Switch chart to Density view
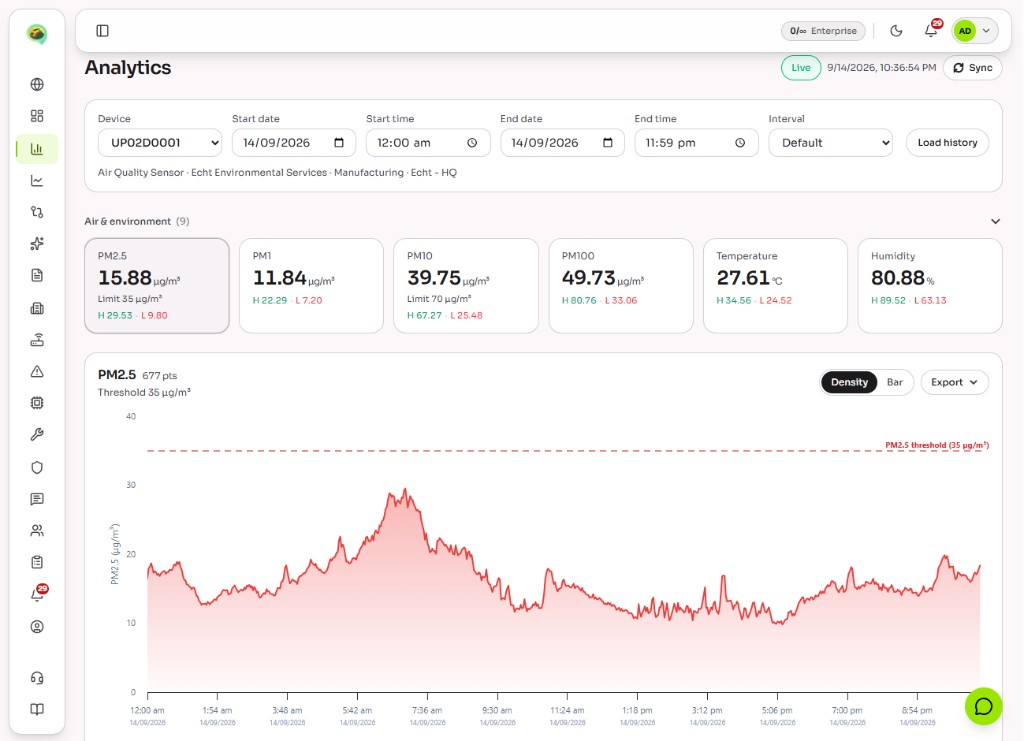This screenshot has height=741, width=1024. (x=849, y=382)
